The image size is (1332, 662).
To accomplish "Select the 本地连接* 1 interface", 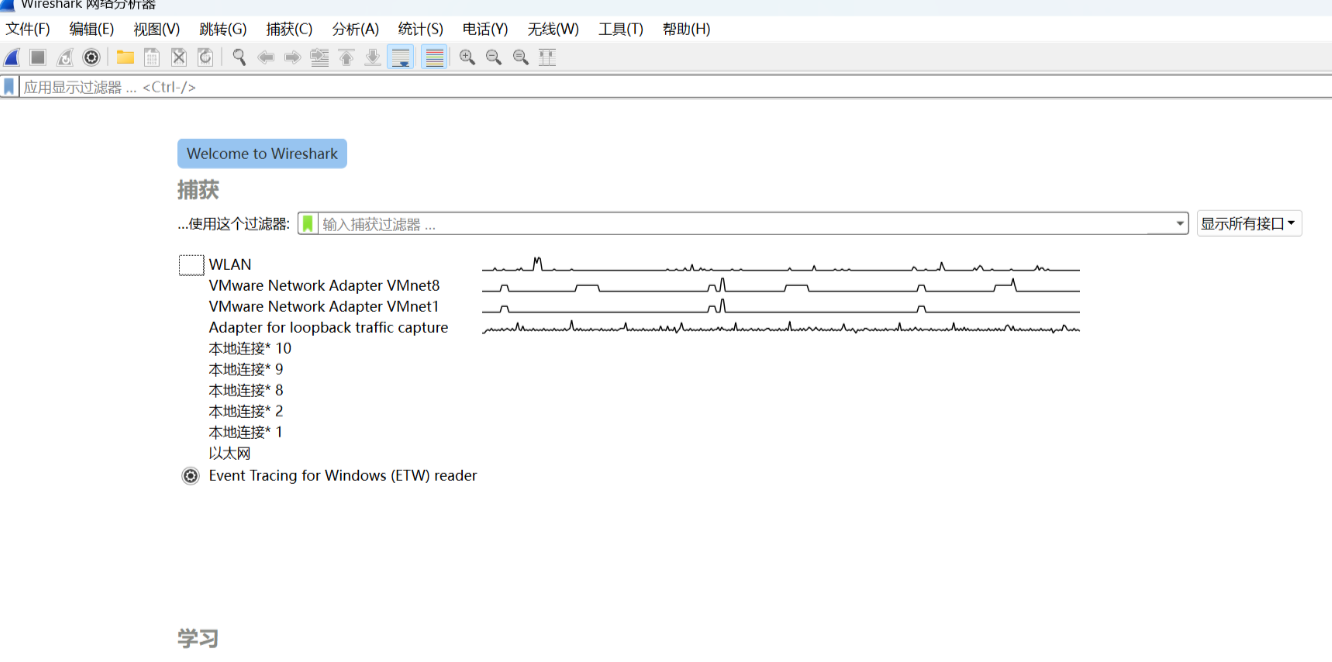I will tap(246, 433).
